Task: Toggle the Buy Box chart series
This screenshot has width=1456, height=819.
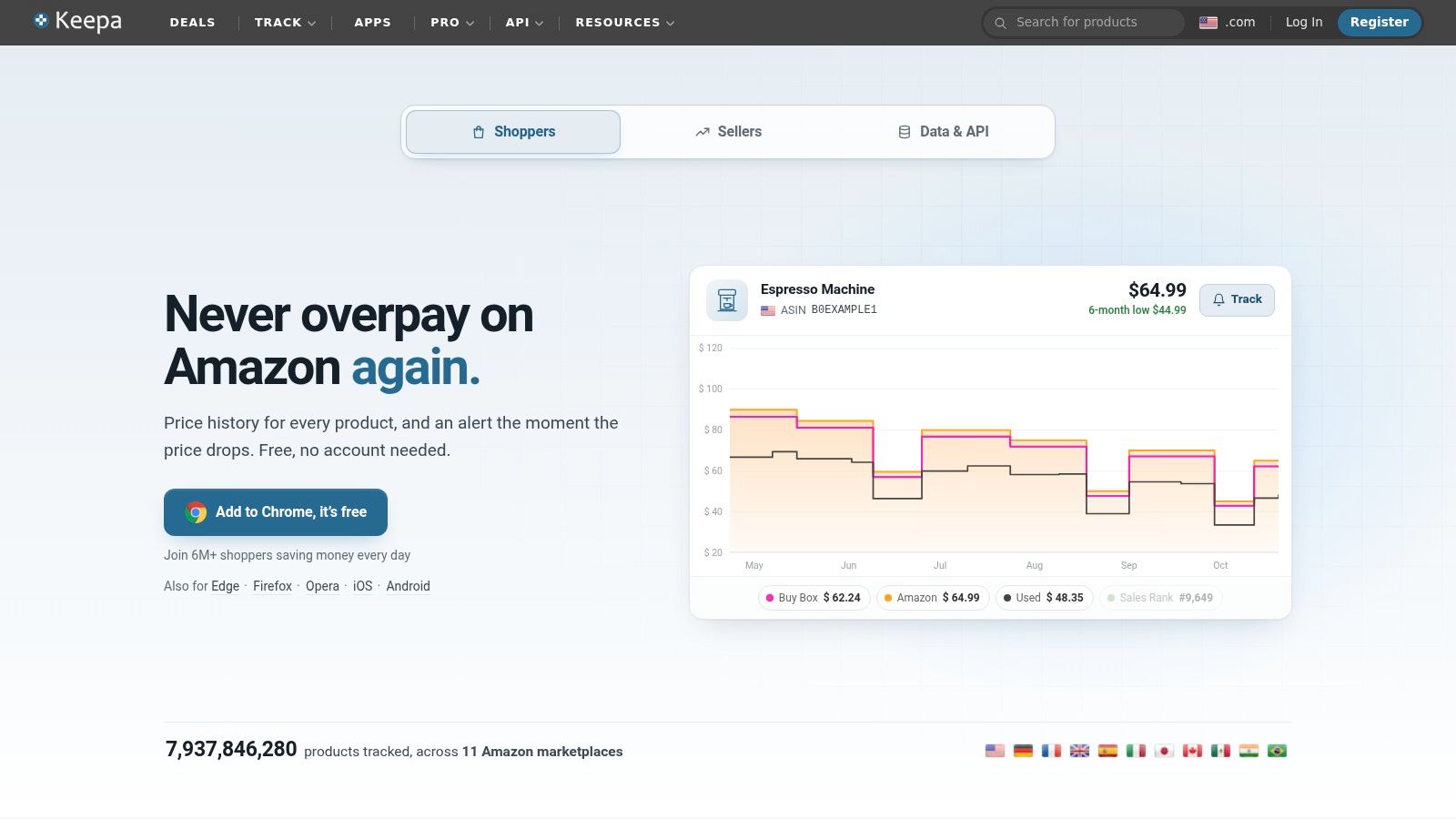Action: (x=814, y=598)
